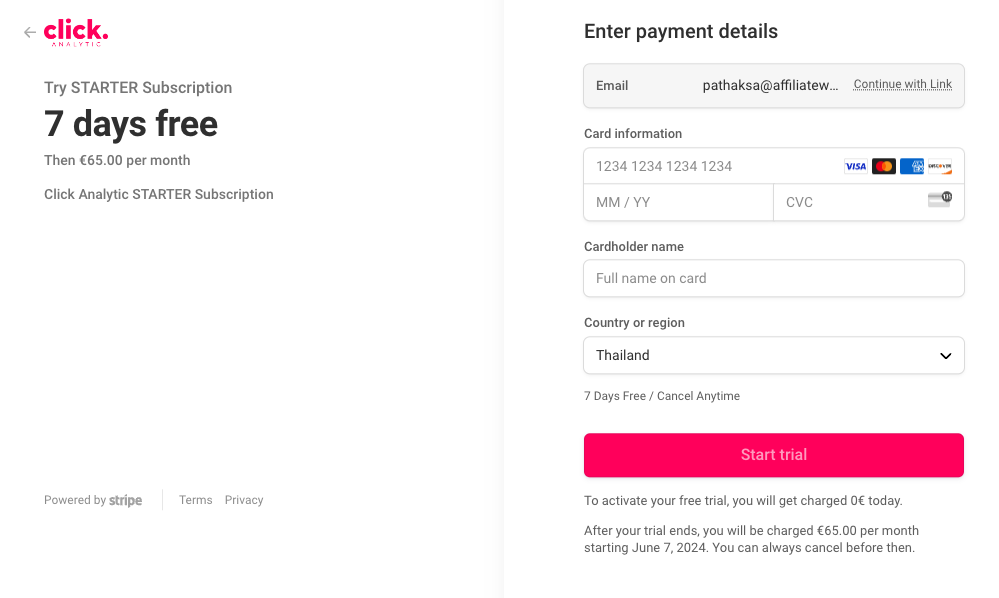Click the American Express icon
This screenshot has width=999, height=598.
(912, 166)
